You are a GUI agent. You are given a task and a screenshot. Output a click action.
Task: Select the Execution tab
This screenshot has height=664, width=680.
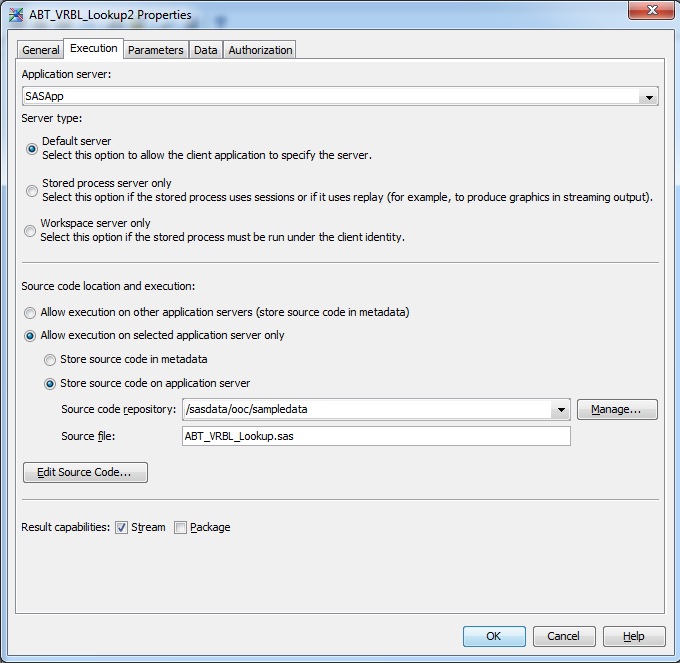(x=94, y=48)
